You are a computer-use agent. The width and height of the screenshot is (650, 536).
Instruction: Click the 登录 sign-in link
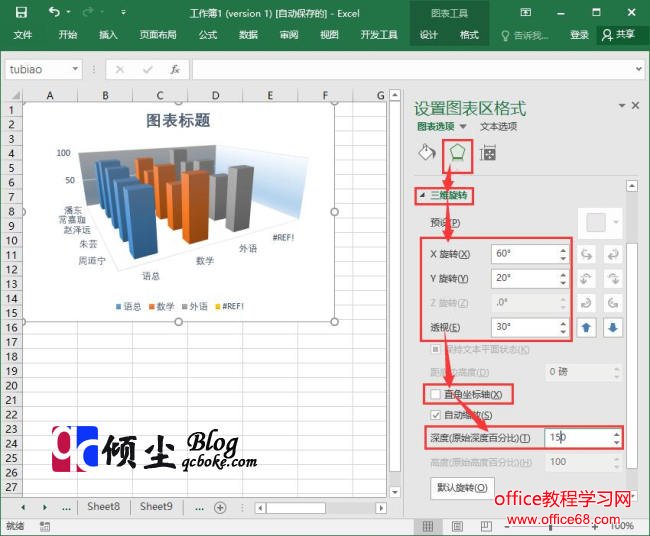pyautogui.click(x=579, y=35)
